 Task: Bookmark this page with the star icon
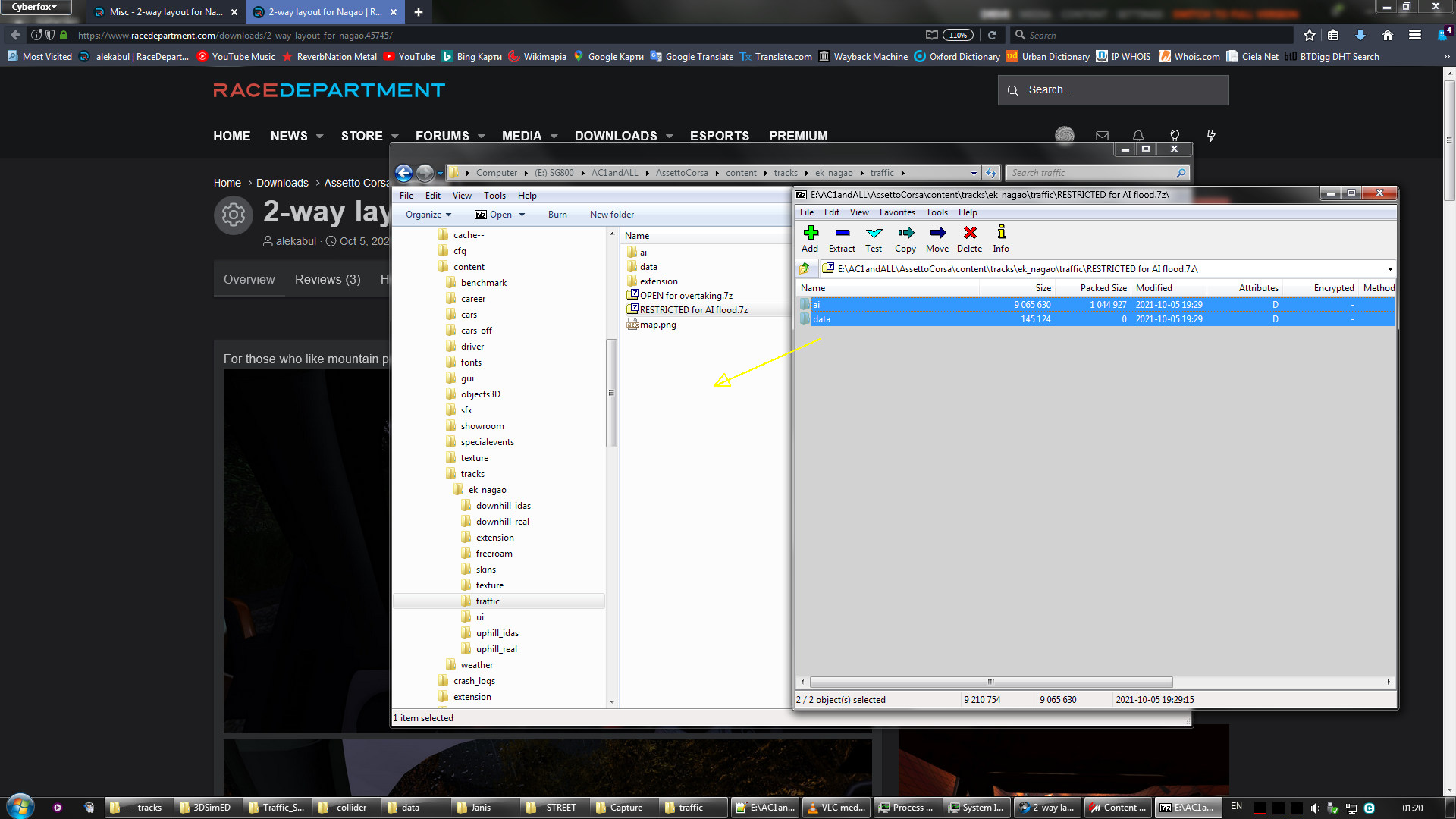(x=1309, y=35)
